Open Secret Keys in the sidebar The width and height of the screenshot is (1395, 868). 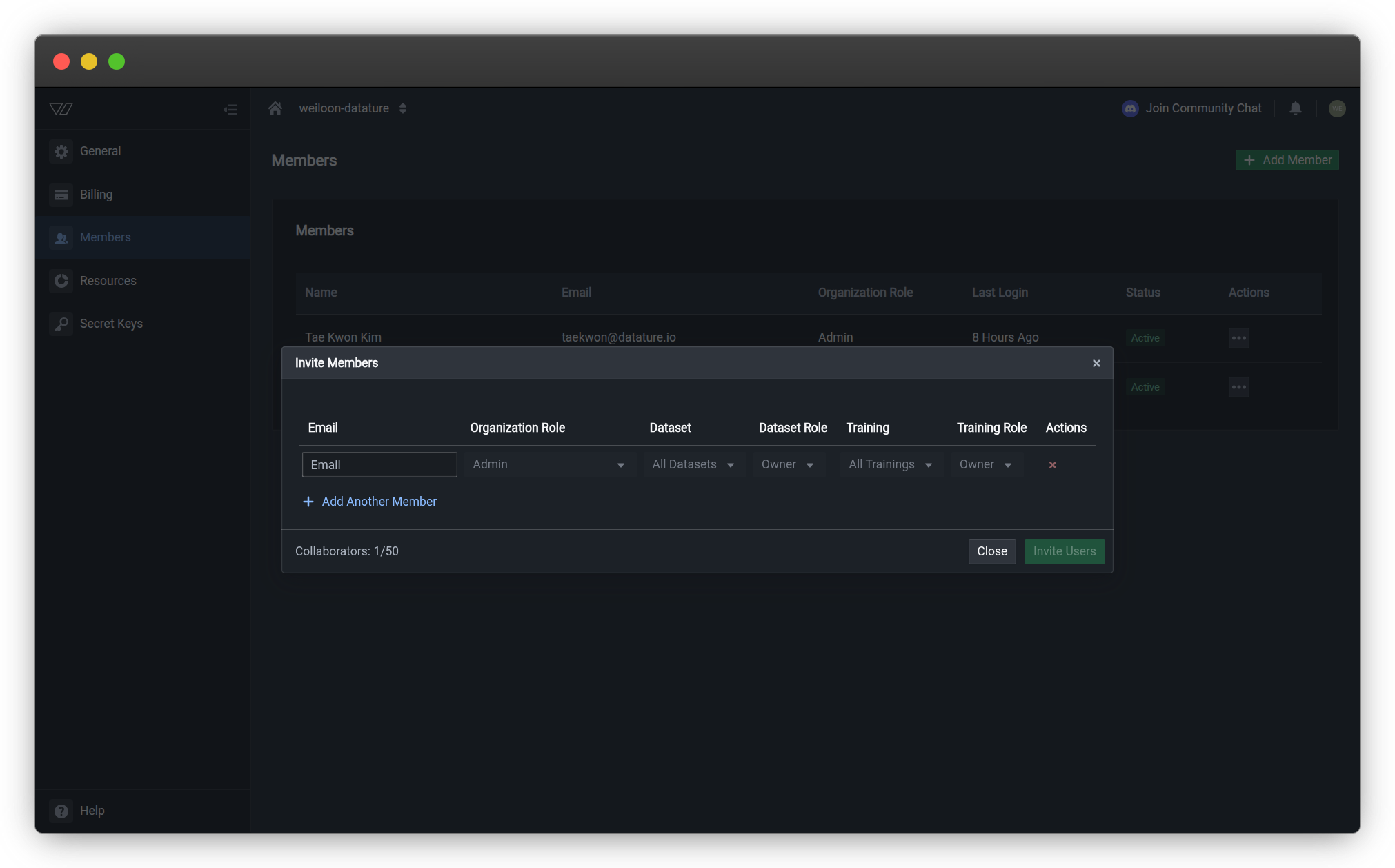pyautogui.click(x=110, y=324)
